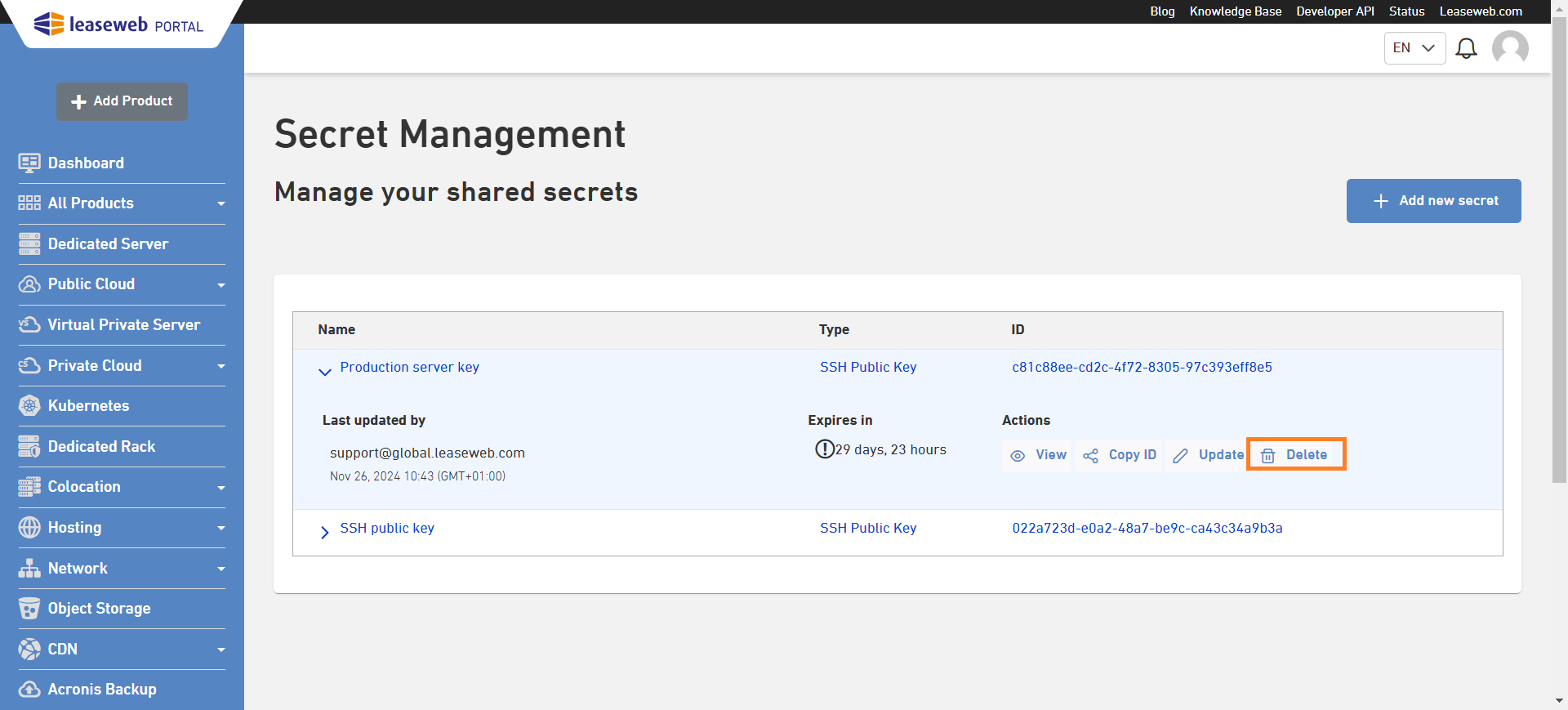Click the CDN sidebar icon

tap(29, 649)
